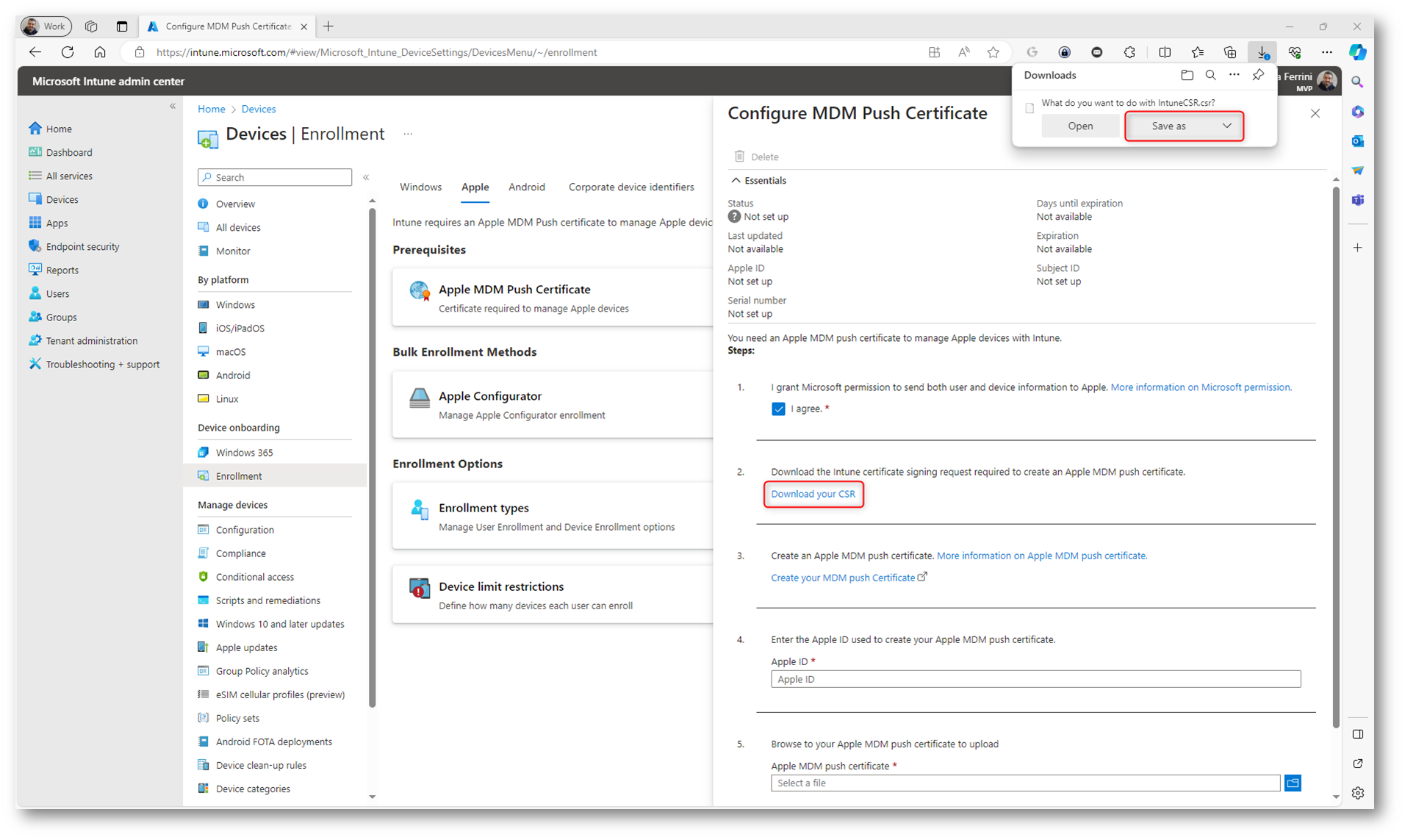
Task: Browse for Apple MDM push certificate file
Action: coord(1293,783)
